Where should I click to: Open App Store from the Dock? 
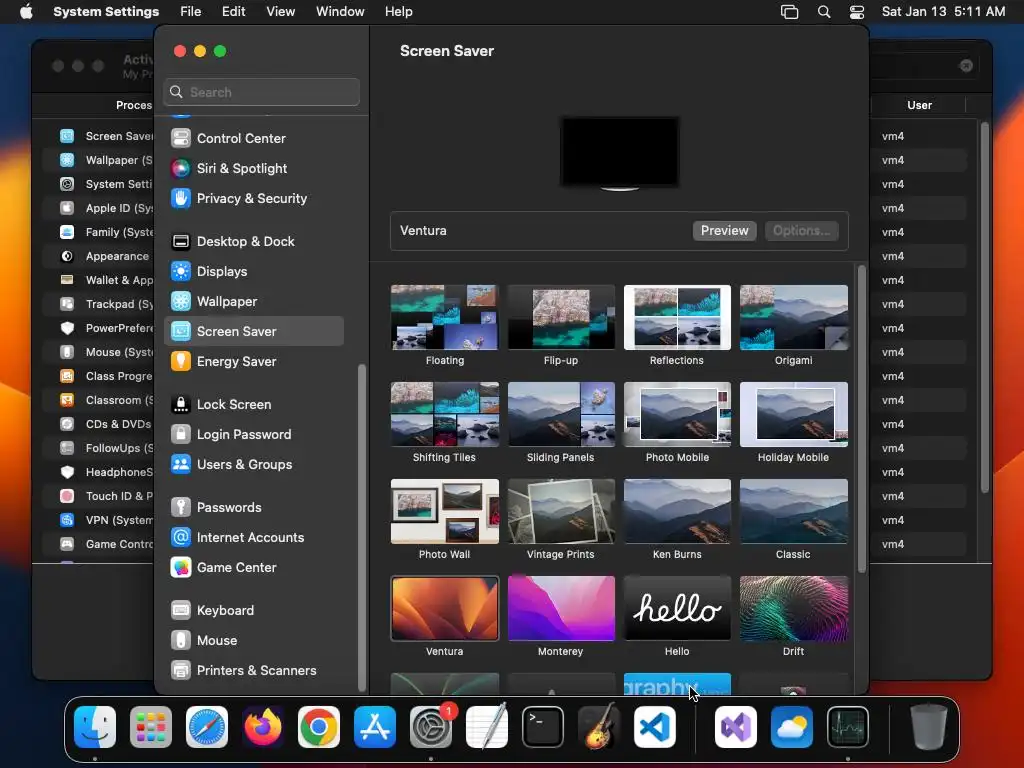pos(375,727)
